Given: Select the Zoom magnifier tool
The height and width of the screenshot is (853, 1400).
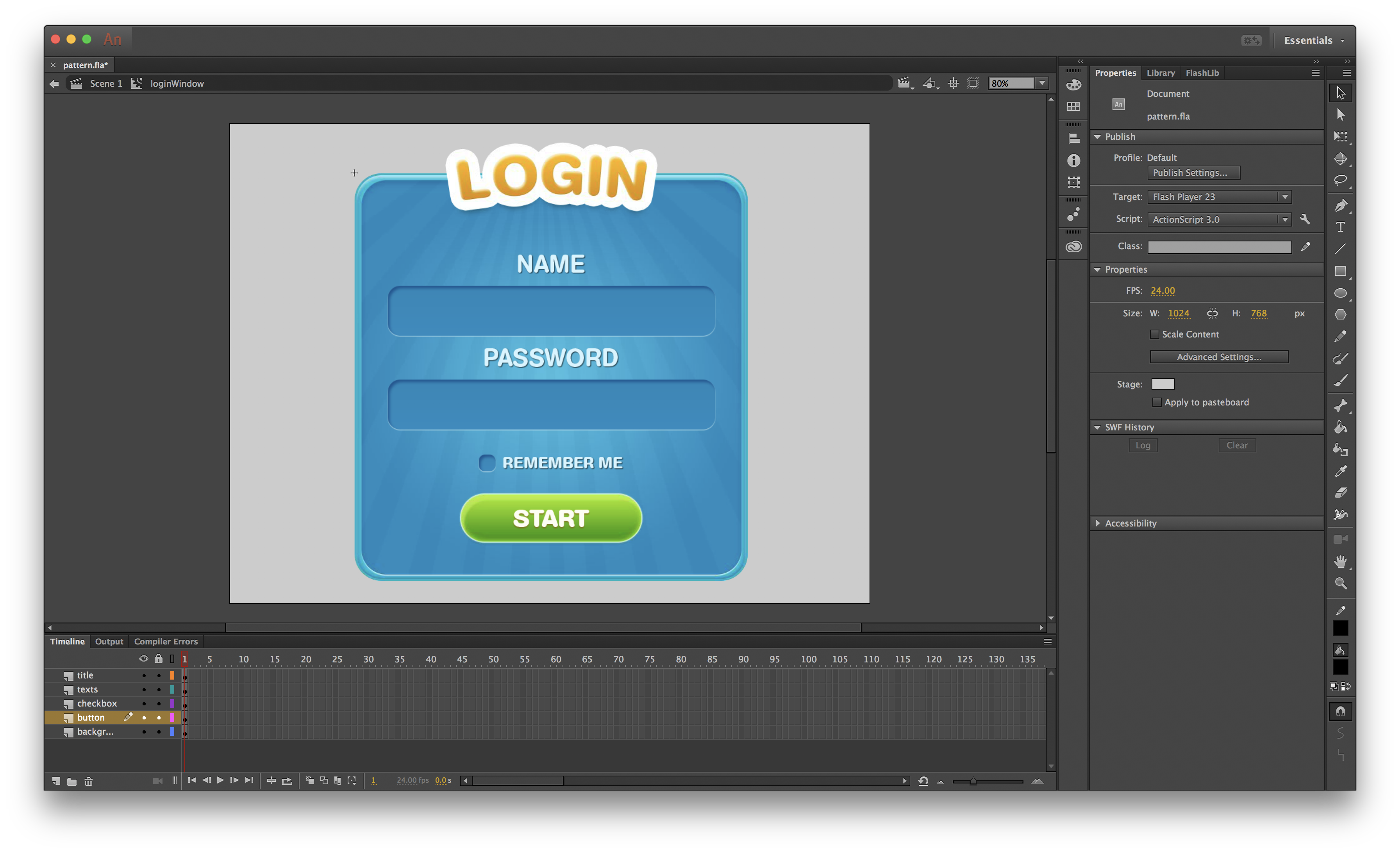Looking at the screenshot, I should tap(1340, 583).
